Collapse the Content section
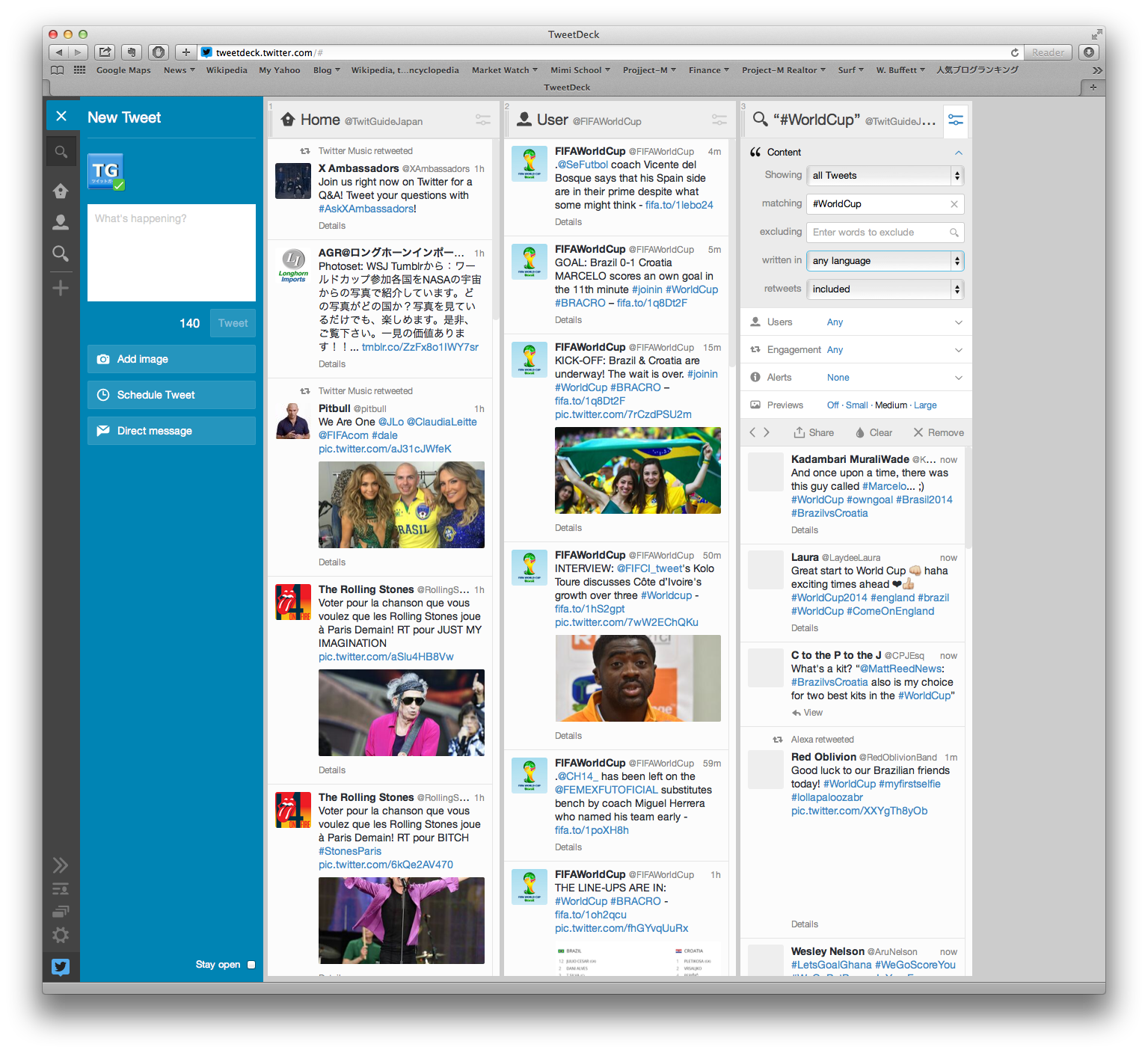 (x=959, y=153)
